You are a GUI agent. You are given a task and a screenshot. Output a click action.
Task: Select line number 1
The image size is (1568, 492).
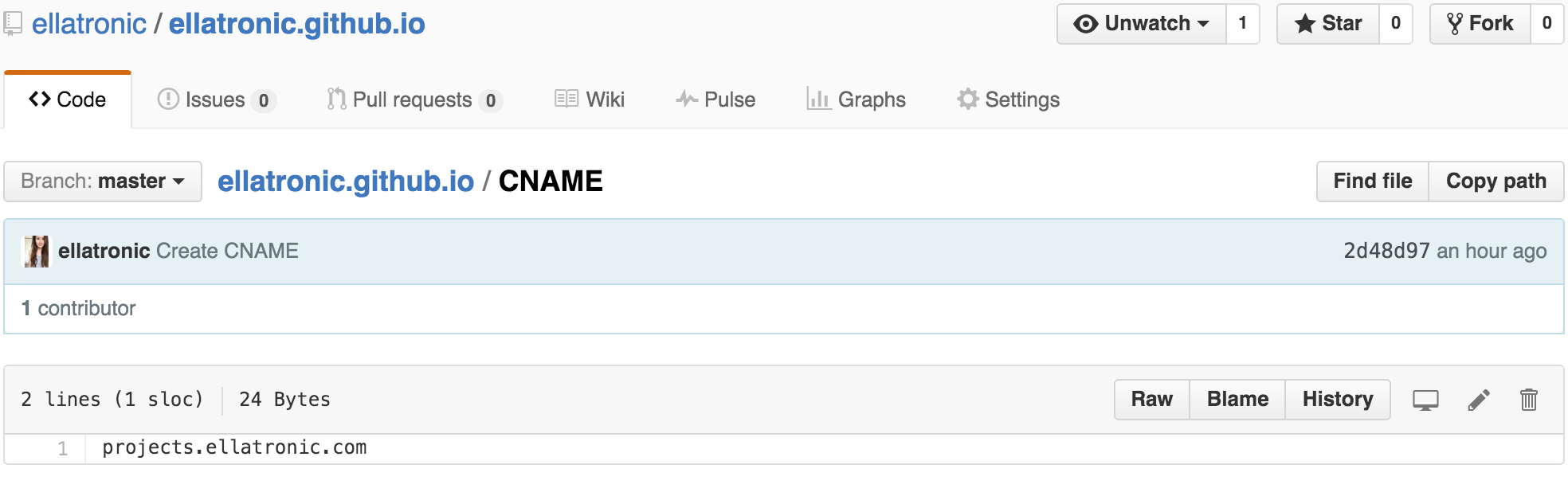click(x=62, y=448)
